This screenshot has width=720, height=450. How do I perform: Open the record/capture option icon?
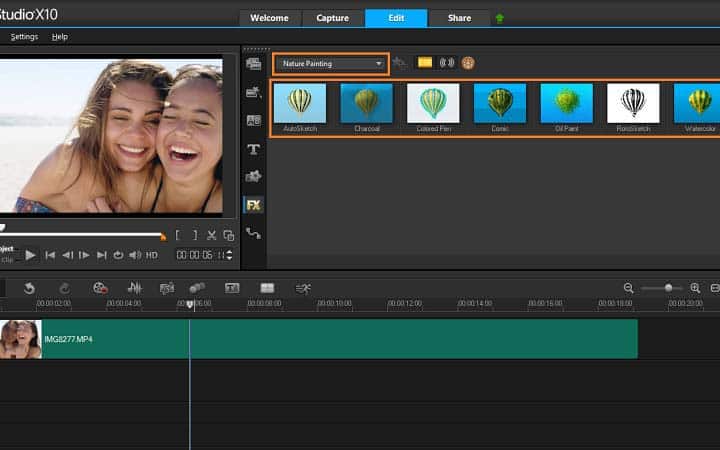[100, 288]
